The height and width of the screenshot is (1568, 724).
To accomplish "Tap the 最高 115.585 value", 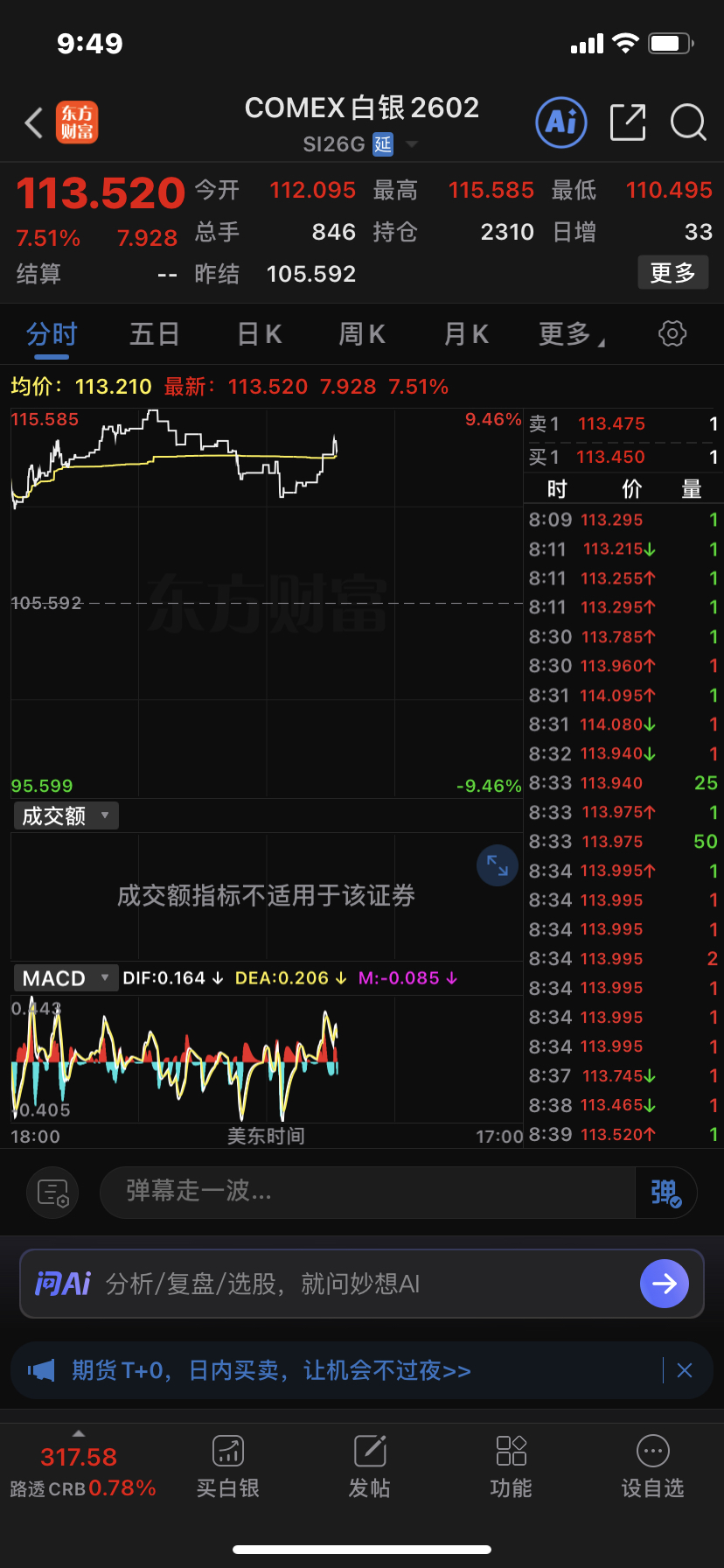I will (491, 190).
